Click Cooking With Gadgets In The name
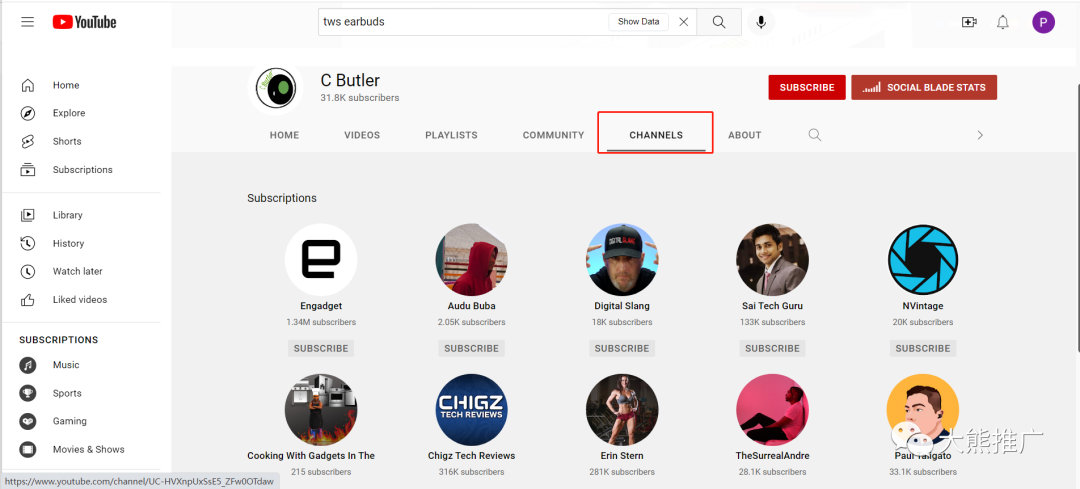This screenshot has height=489, width=1080. 311,456
